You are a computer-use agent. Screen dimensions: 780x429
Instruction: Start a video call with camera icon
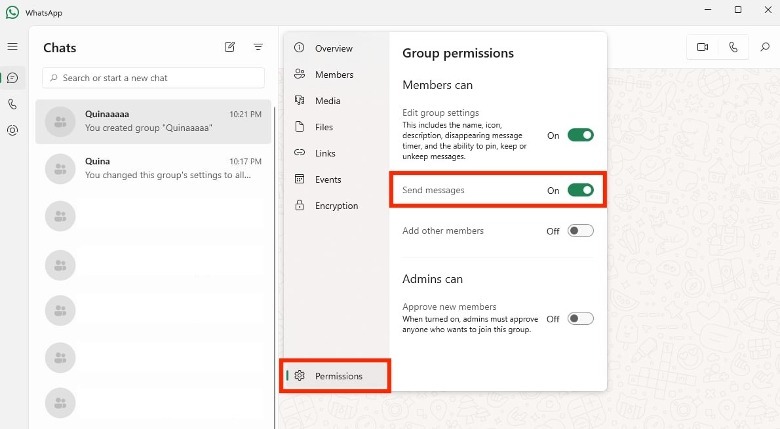(x=702, y=47)
